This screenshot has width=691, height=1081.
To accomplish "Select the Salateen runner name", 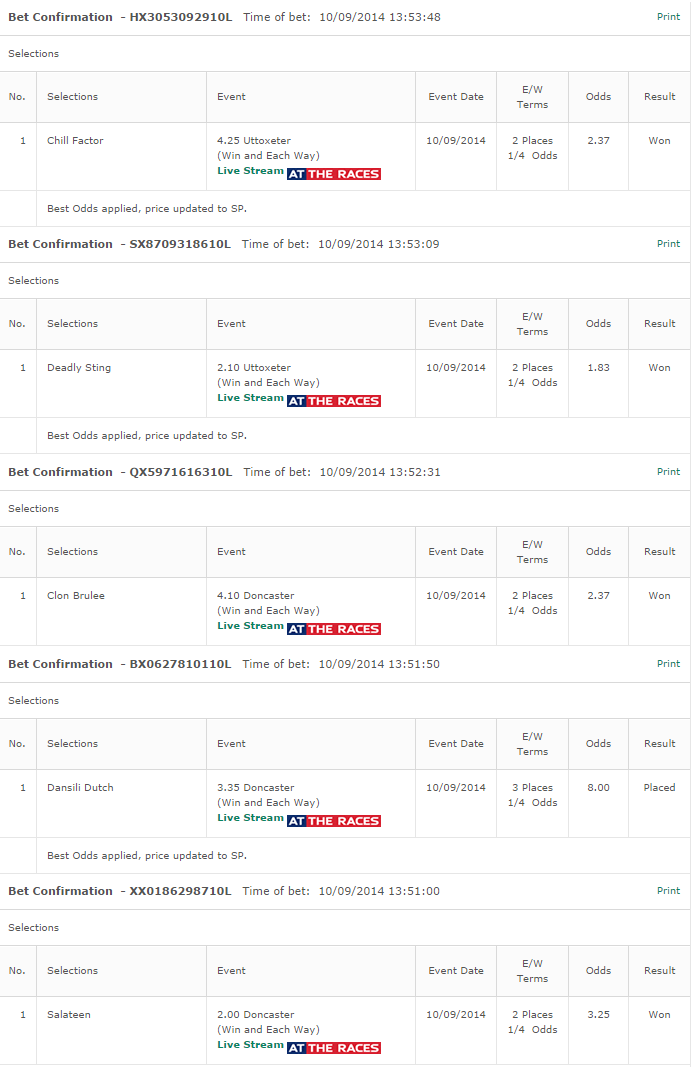I will pos(68,1014).
